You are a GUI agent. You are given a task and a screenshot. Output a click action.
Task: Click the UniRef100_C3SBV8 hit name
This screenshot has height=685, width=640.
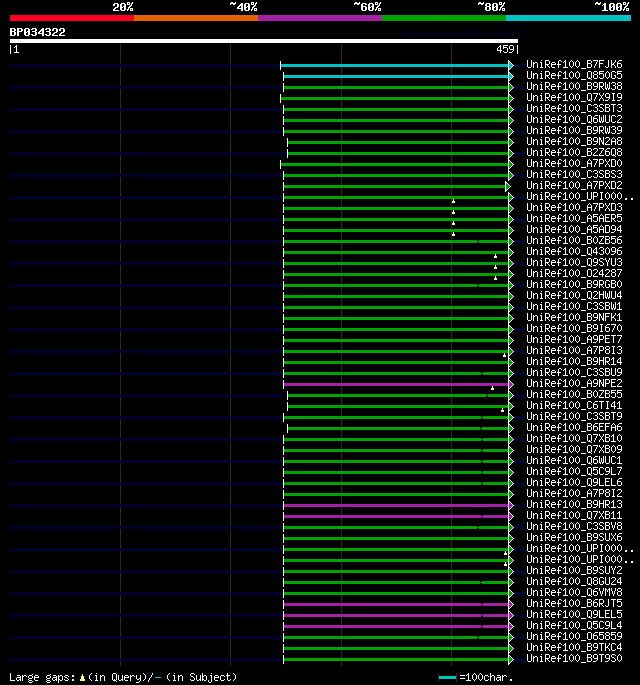pyautogui.click(x=574, y=527)
